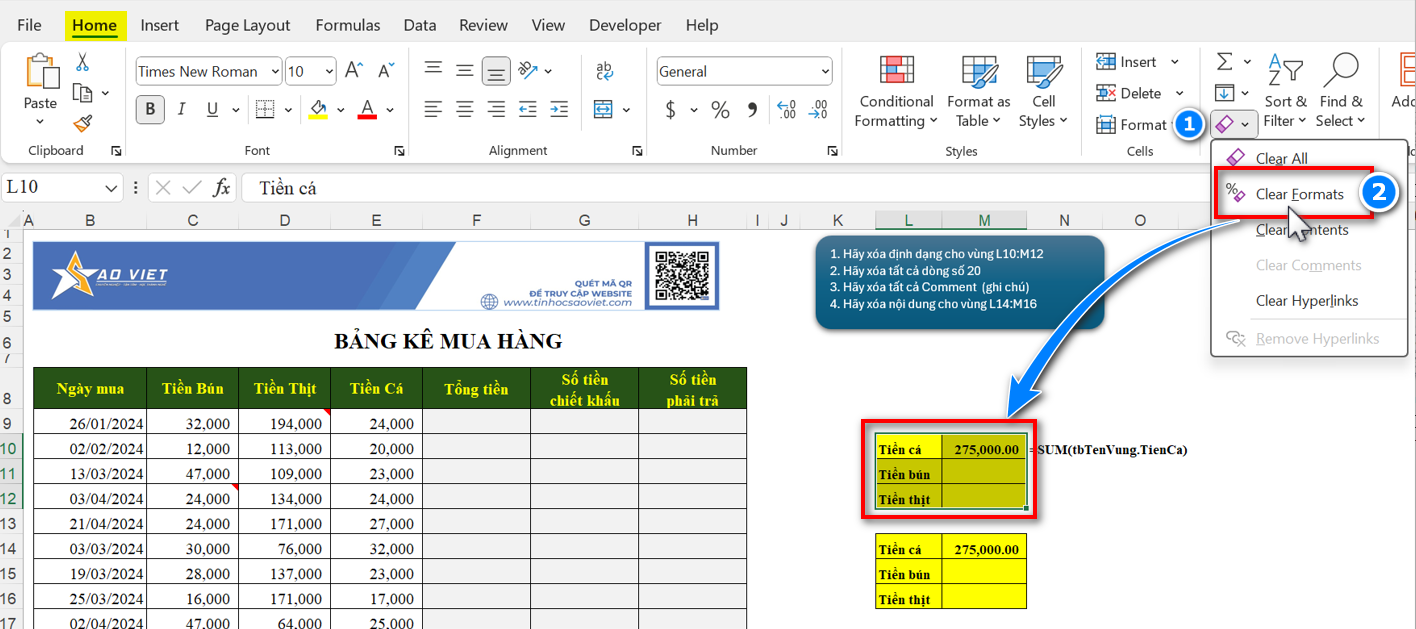This screenshot has height=629, width=1416.
Task: Toggle Underline formatting
Action: coord(212,109)
